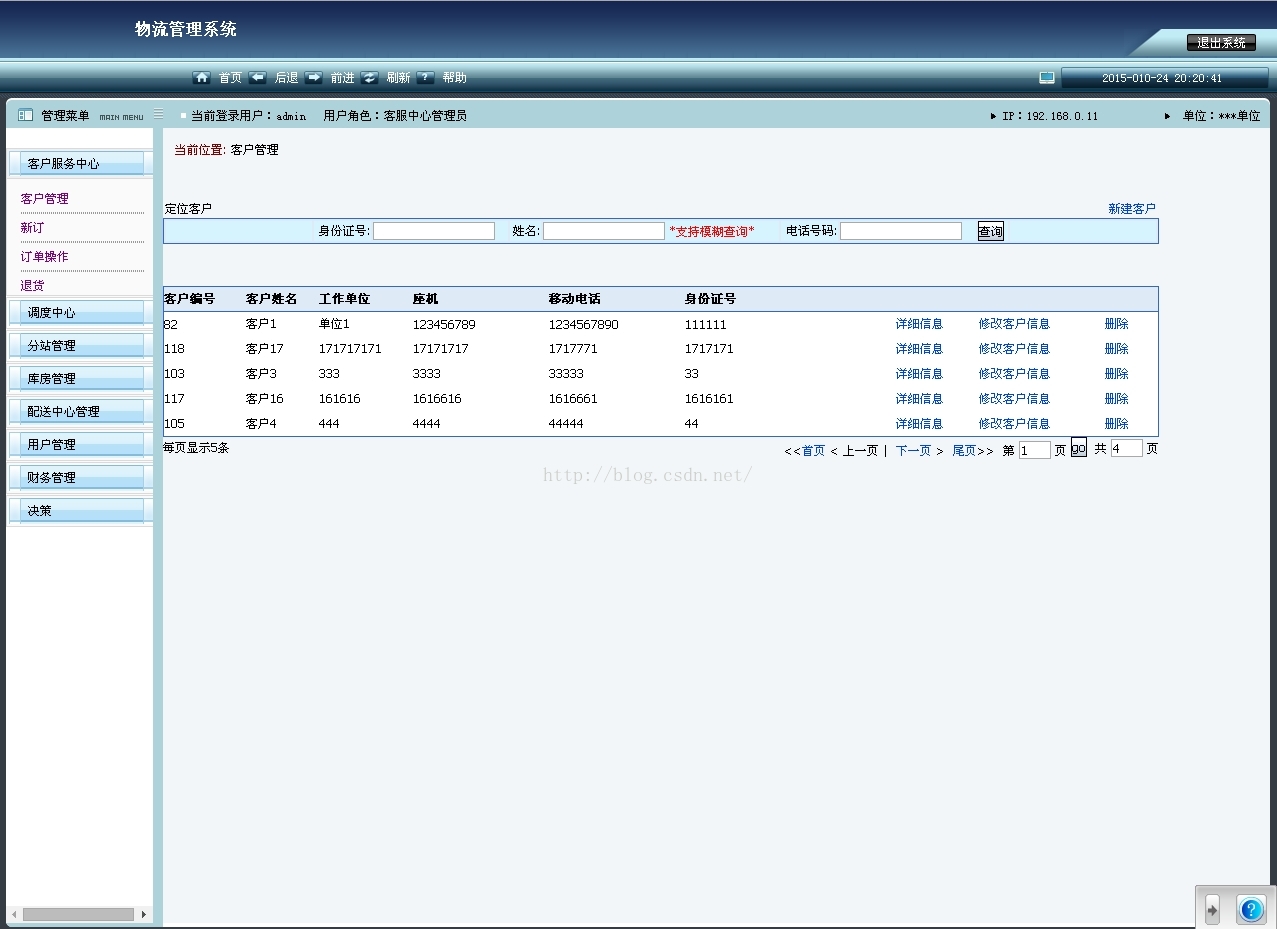
Task: Expand the 调度中心 menu section
Action: (80, 313)
